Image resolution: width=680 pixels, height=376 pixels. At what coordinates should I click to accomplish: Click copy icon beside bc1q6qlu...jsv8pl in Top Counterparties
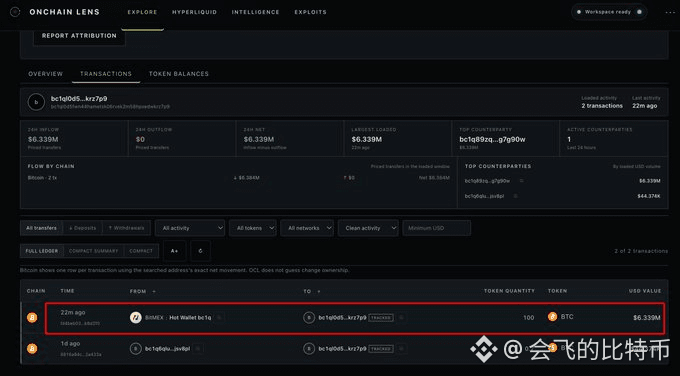click(515, 196)
